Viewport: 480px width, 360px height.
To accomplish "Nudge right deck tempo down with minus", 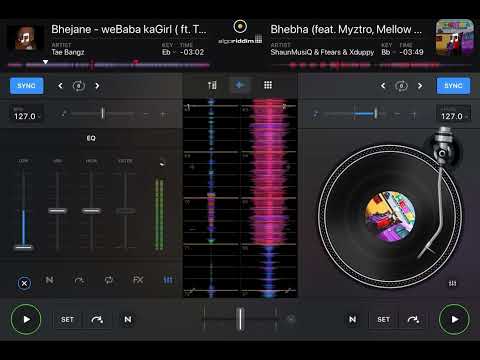I will click(396, 115).
